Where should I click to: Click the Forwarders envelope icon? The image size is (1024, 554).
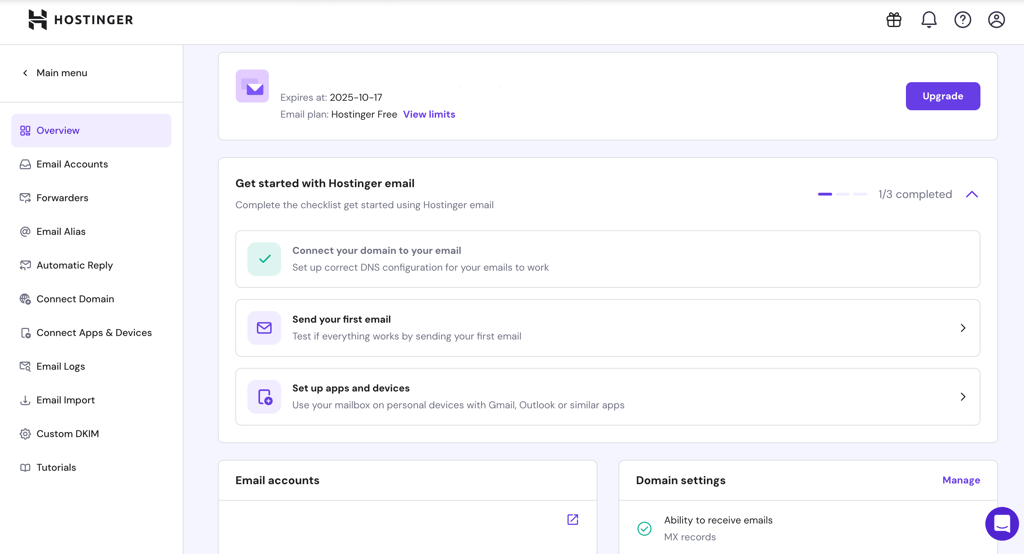point(25,198)
